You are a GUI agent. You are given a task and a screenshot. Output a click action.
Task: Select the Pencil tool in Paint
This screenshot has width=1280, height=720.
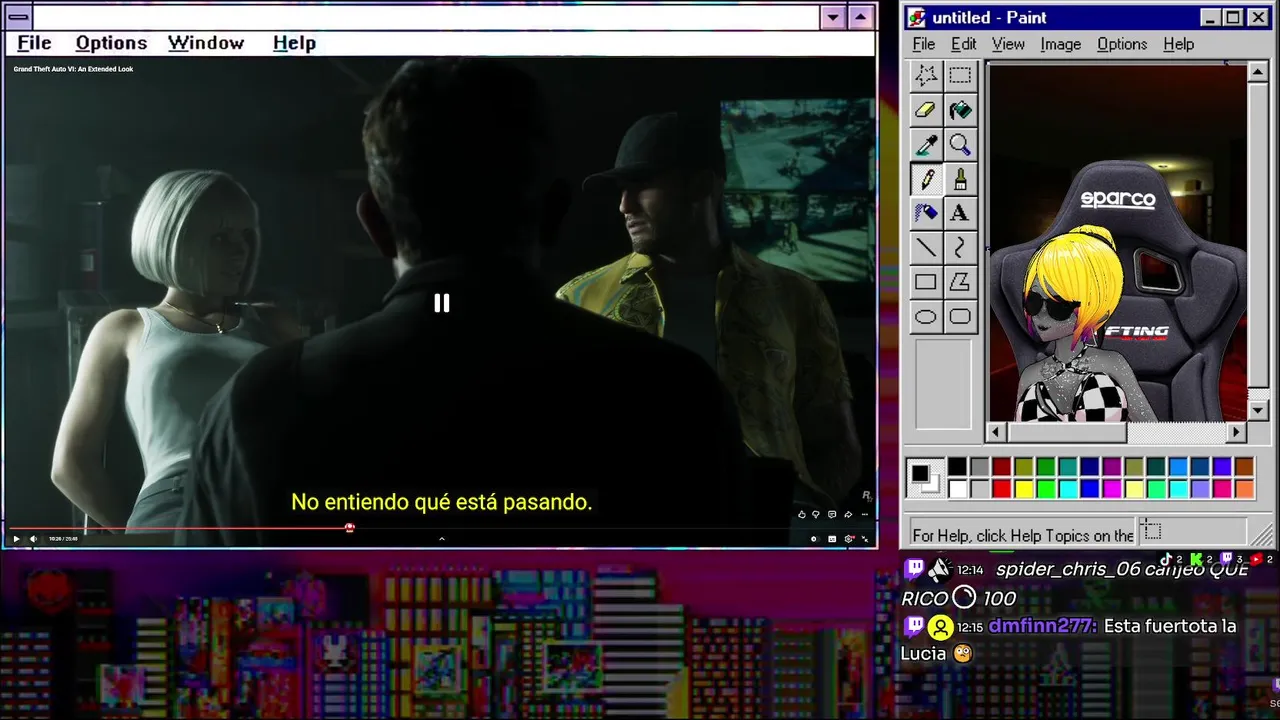click(926, 179)
